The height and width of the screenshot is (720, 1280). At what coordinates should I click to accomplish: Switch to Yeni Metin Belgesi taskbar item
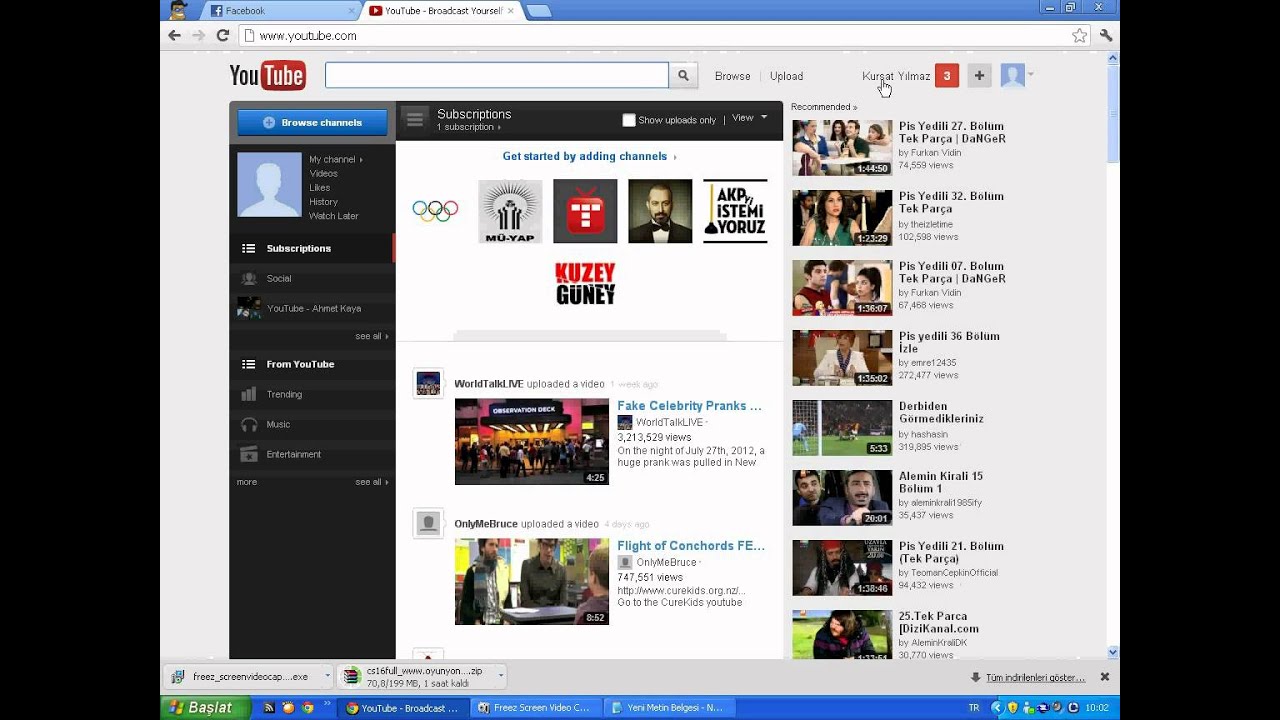[667, 707]
